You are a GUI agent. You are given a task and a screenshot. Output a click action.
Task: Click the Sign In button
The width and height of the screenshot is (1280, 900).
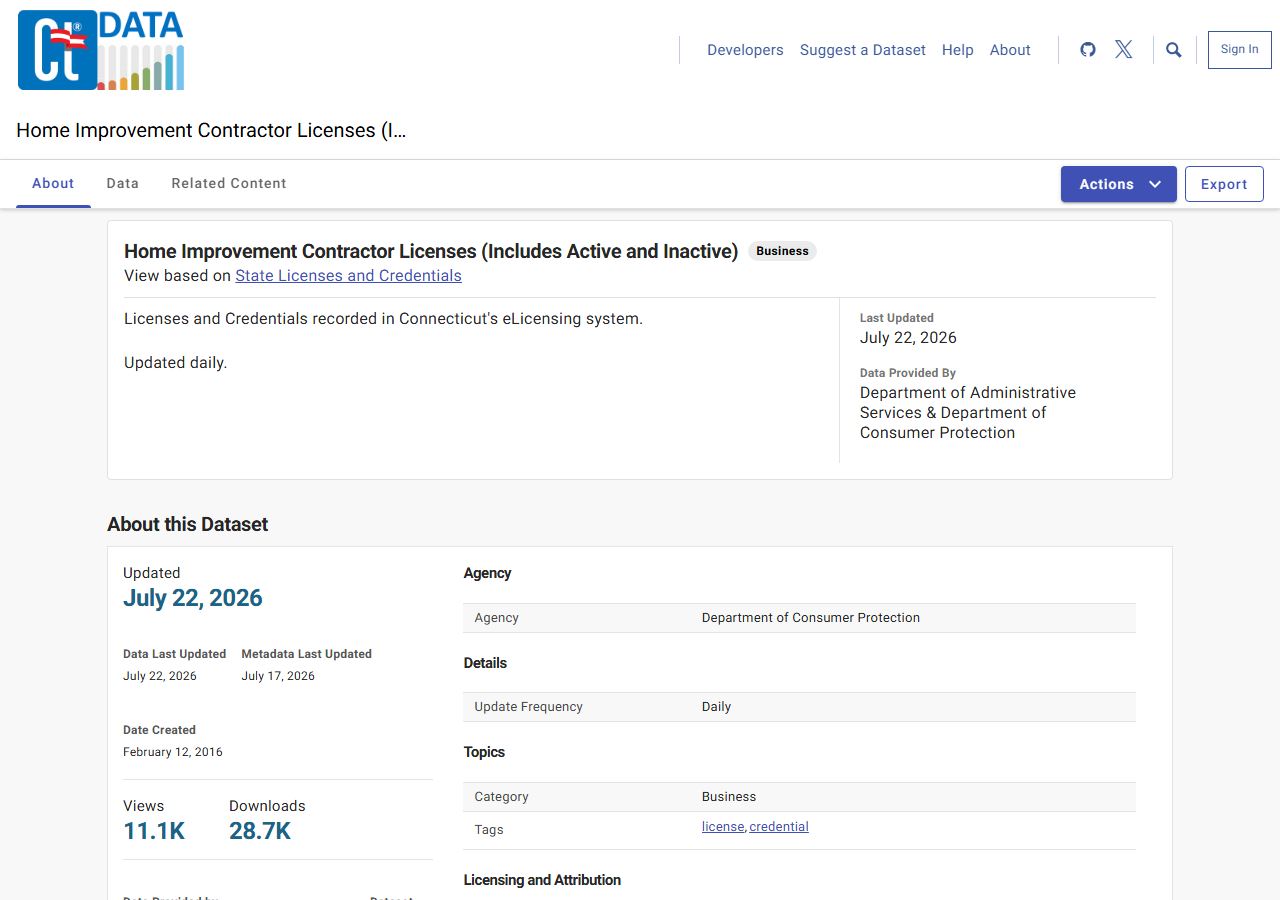click(1240, 50)
